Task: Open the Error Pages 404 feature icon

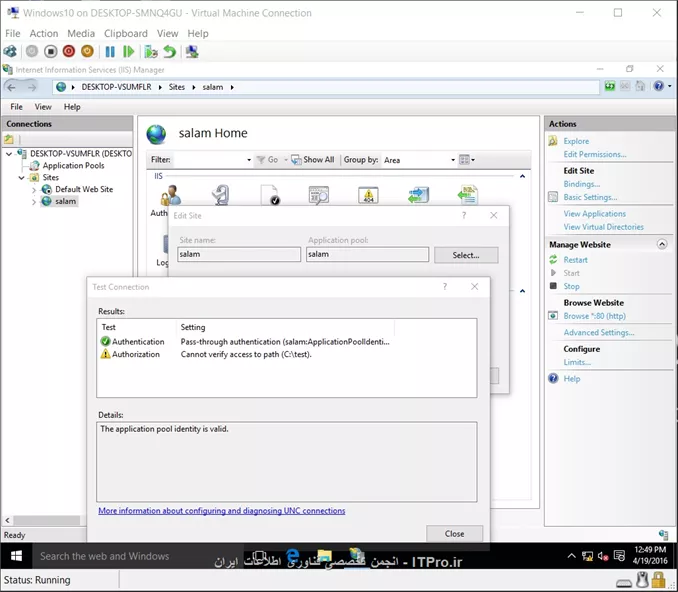Action: coord(368,195)
